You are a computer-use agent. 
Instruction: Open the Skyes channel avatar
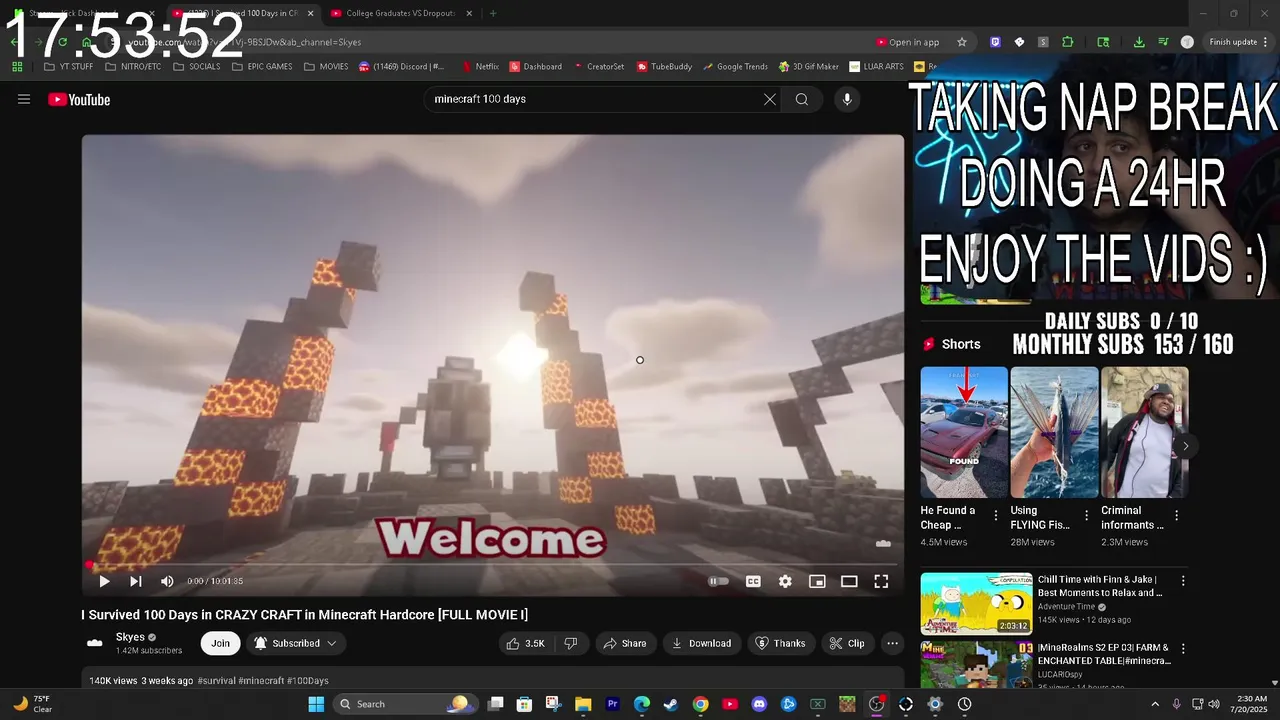pyautogui.click(x=95, y=643)
